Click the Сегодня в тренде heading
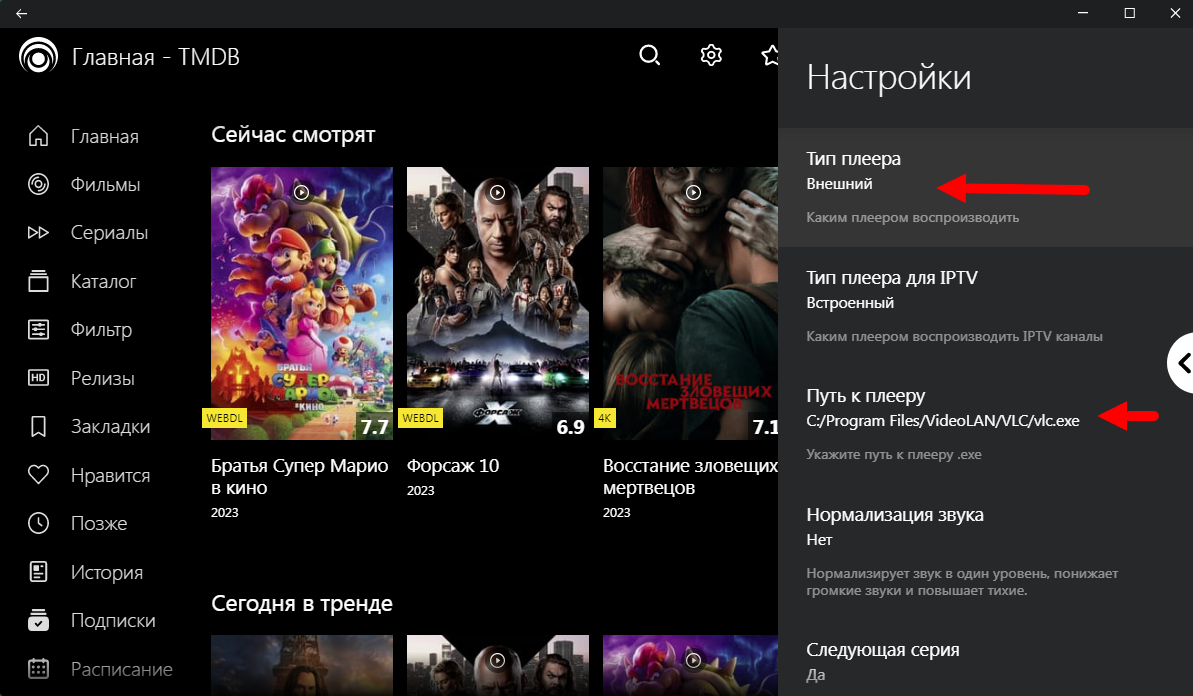The image size is (1193, 696). [x=302, y=603]
